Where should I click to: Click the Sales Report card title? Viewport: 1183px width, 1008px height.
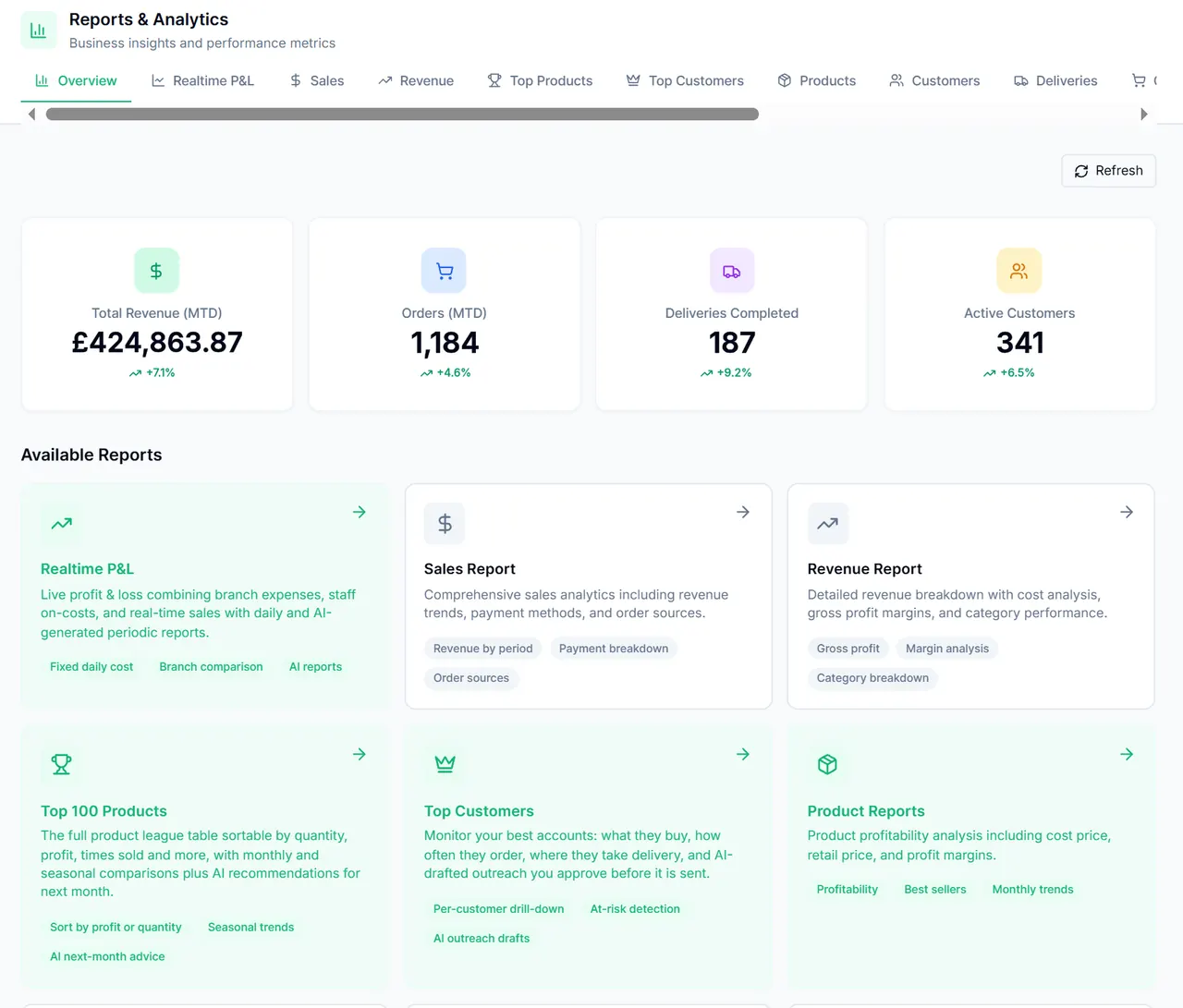coord(470,569)
